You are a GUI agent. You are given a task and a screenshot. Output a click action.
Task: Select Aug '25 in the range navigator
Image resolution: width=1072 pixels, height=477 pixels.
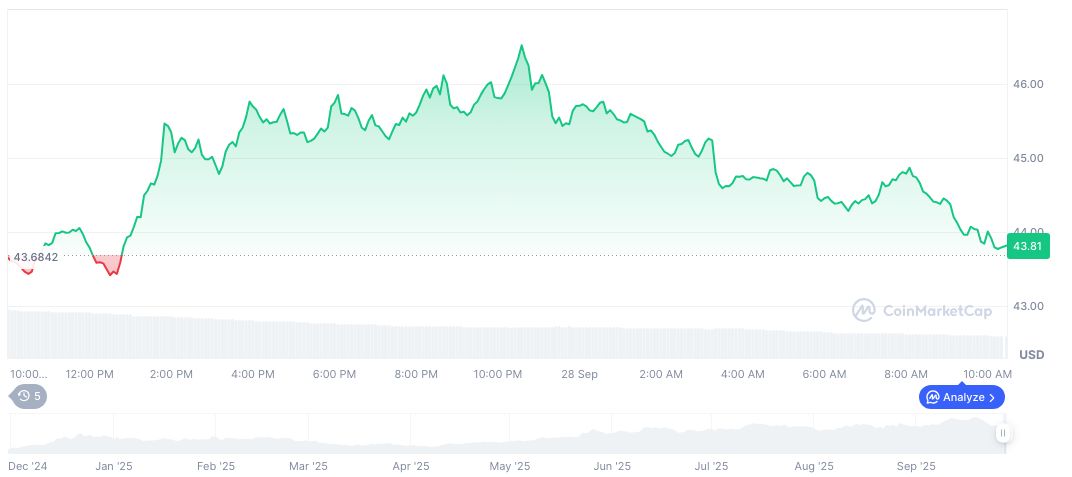[x=813, y=466]
